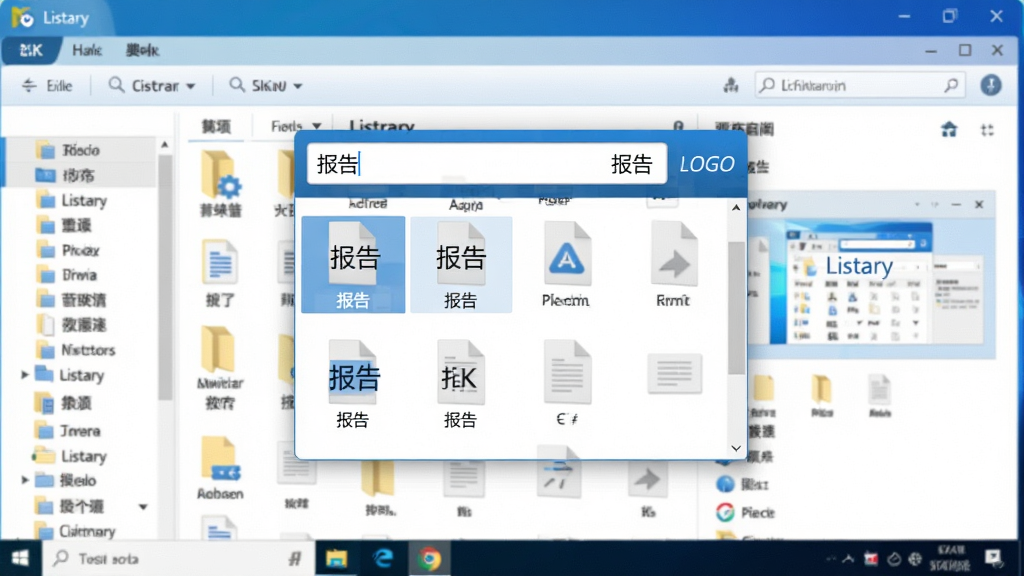
Task: Show hidden tray icons chevron
Action: click(x=848, y=558)
